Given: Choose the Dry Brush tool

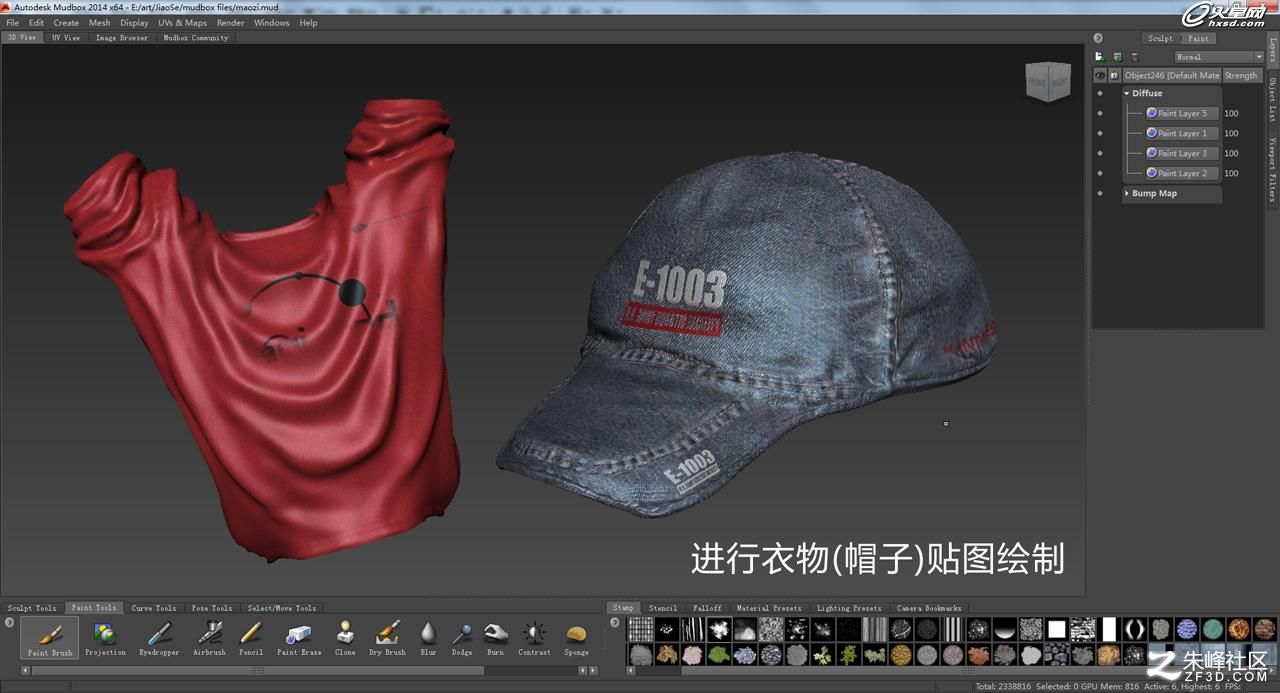Looking at the screenshot, I should pos(387,637).
